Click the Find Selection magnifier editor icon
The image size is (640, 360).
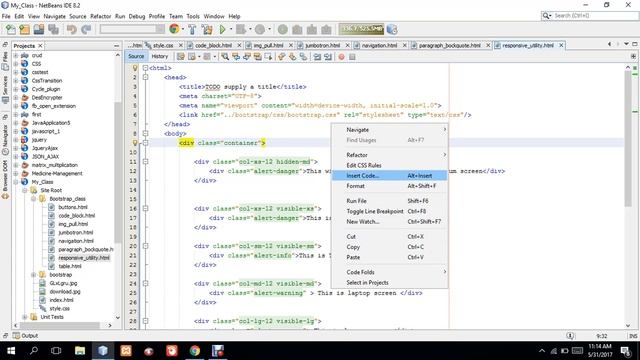click(225, 57)
